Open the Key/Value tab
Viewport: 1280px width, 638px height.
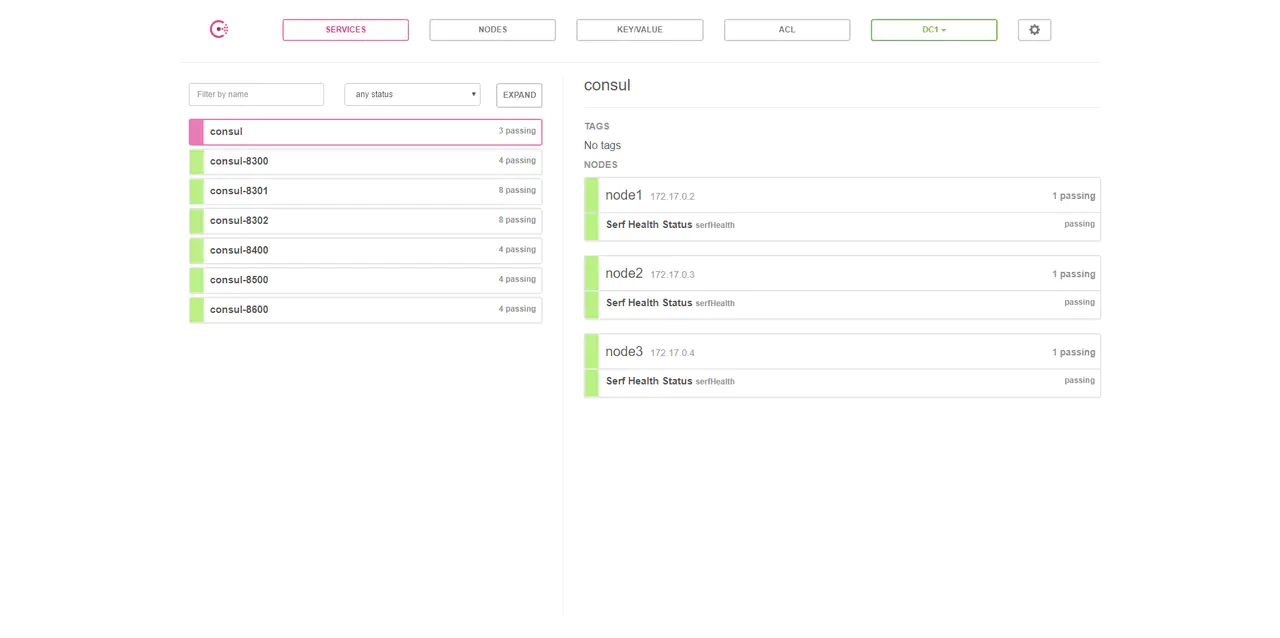click(x=639, y=30)
